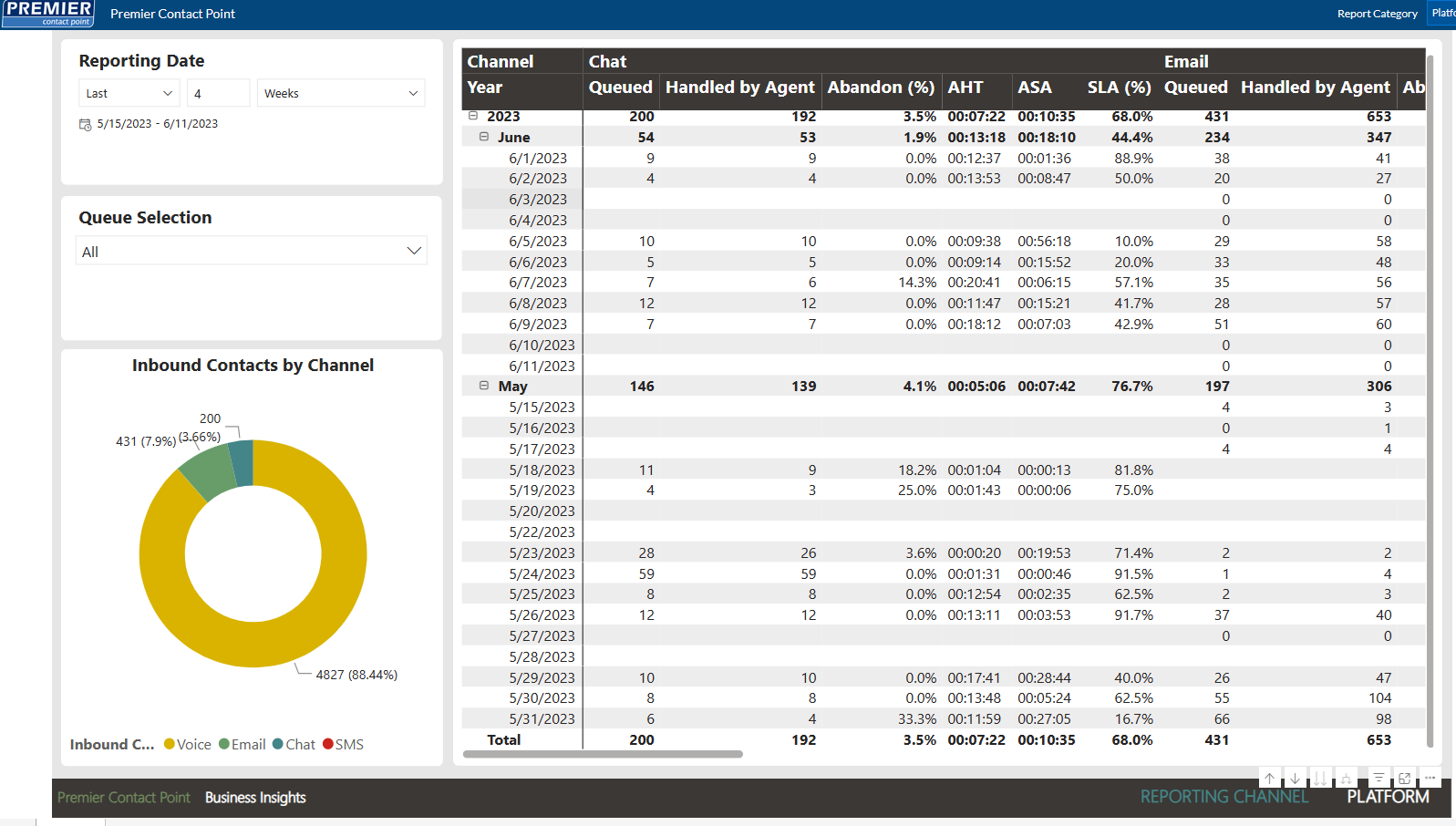Collapse the 2023 year row
The height and width of the screenshot is (826, 1456).
tap(473, 116)
